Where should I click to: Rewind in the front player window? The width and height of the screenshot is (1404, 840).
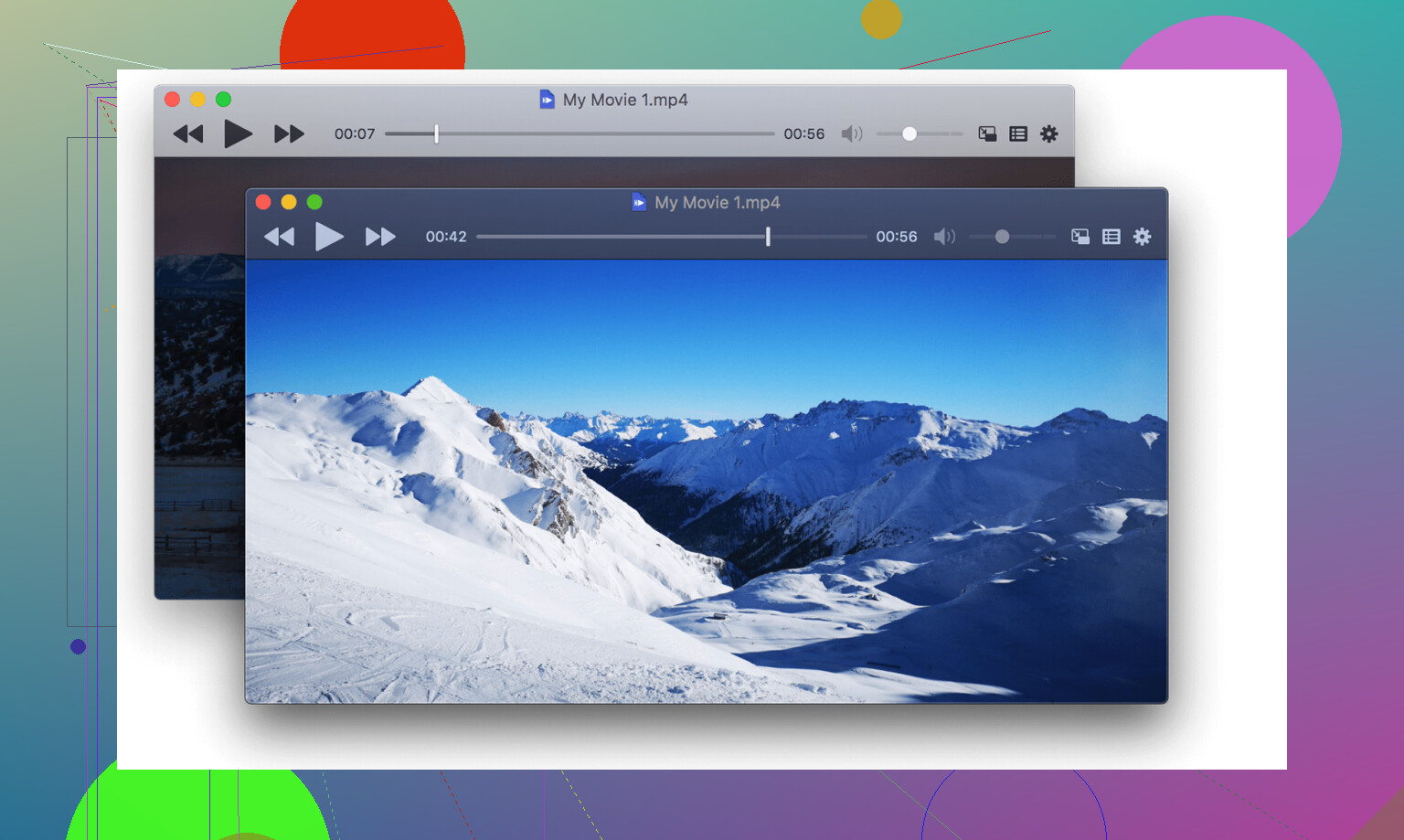[x=280, y=237]
